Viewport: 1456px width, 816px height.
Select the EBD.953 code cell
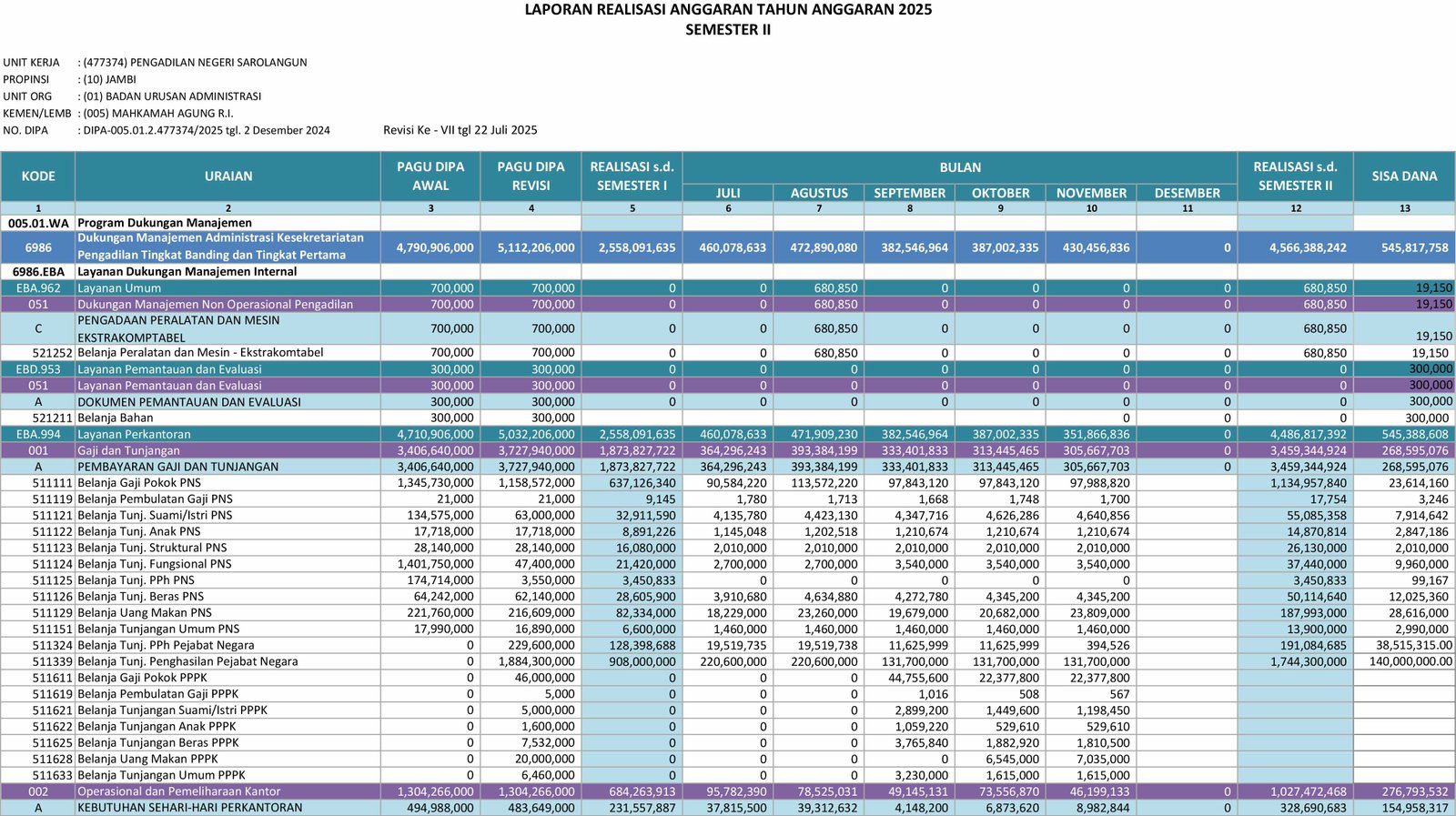coord(38,369)
